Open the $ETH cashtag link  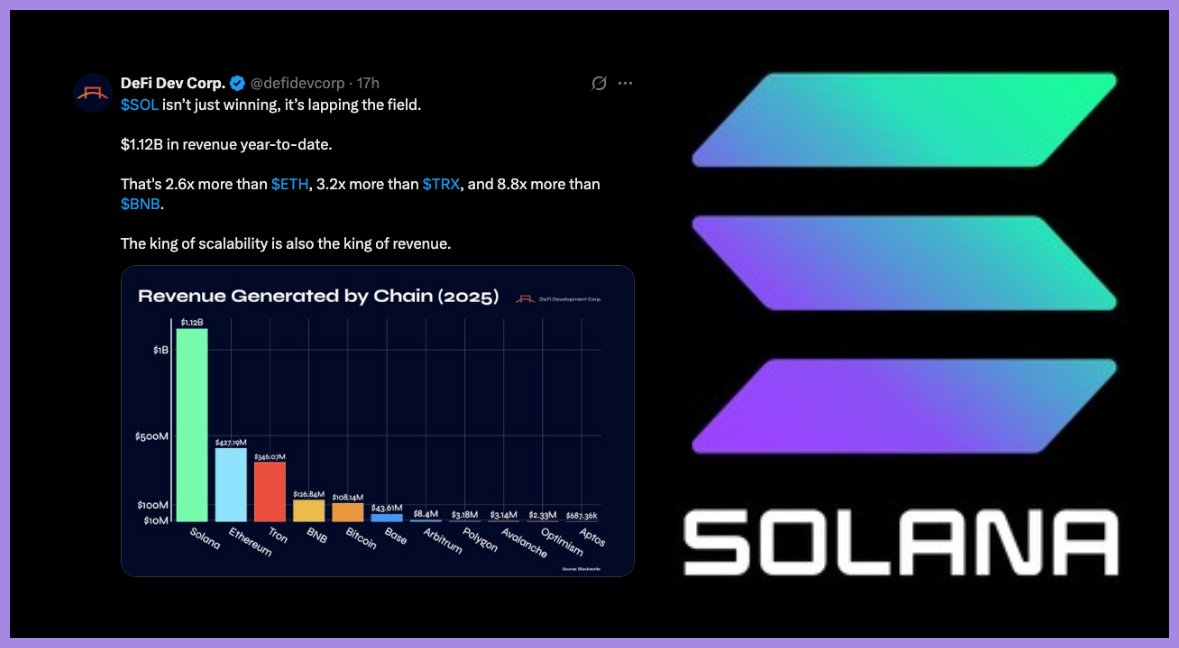(289, 183)
